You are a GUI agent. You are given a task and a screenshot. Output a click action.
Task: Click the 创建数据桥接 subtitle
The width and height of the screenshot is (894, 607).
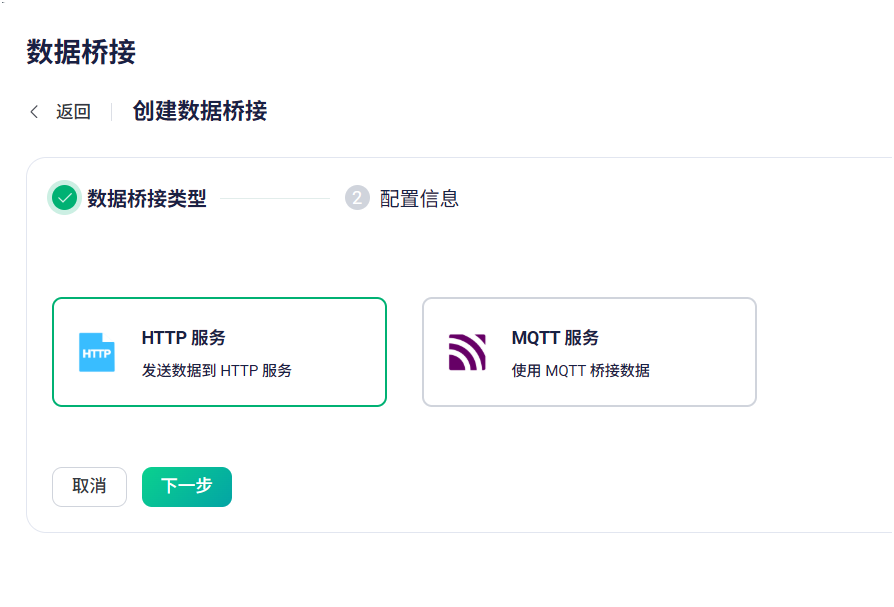pyautogui.click(x=200, y=111)
